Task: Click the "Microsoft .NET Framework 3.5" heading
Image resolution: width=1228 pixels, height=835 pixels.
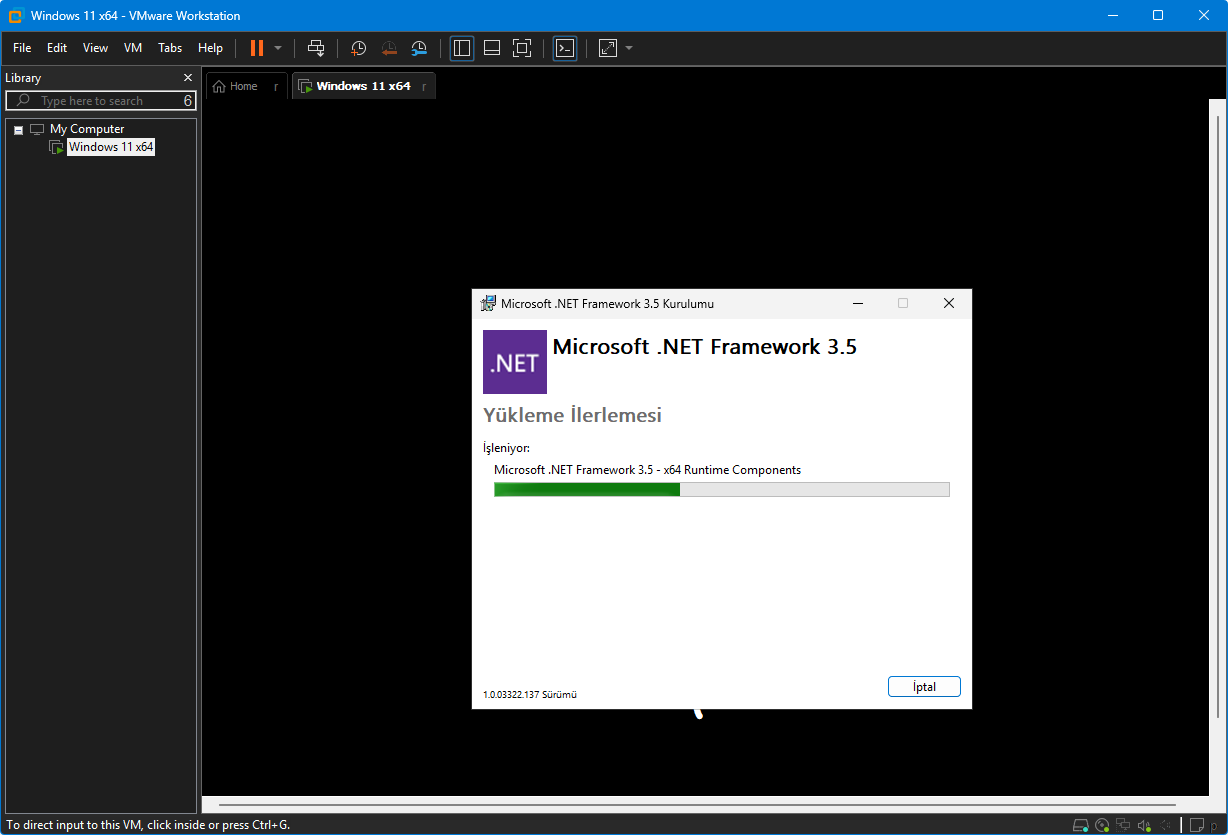Action: [x=704, y=347]
